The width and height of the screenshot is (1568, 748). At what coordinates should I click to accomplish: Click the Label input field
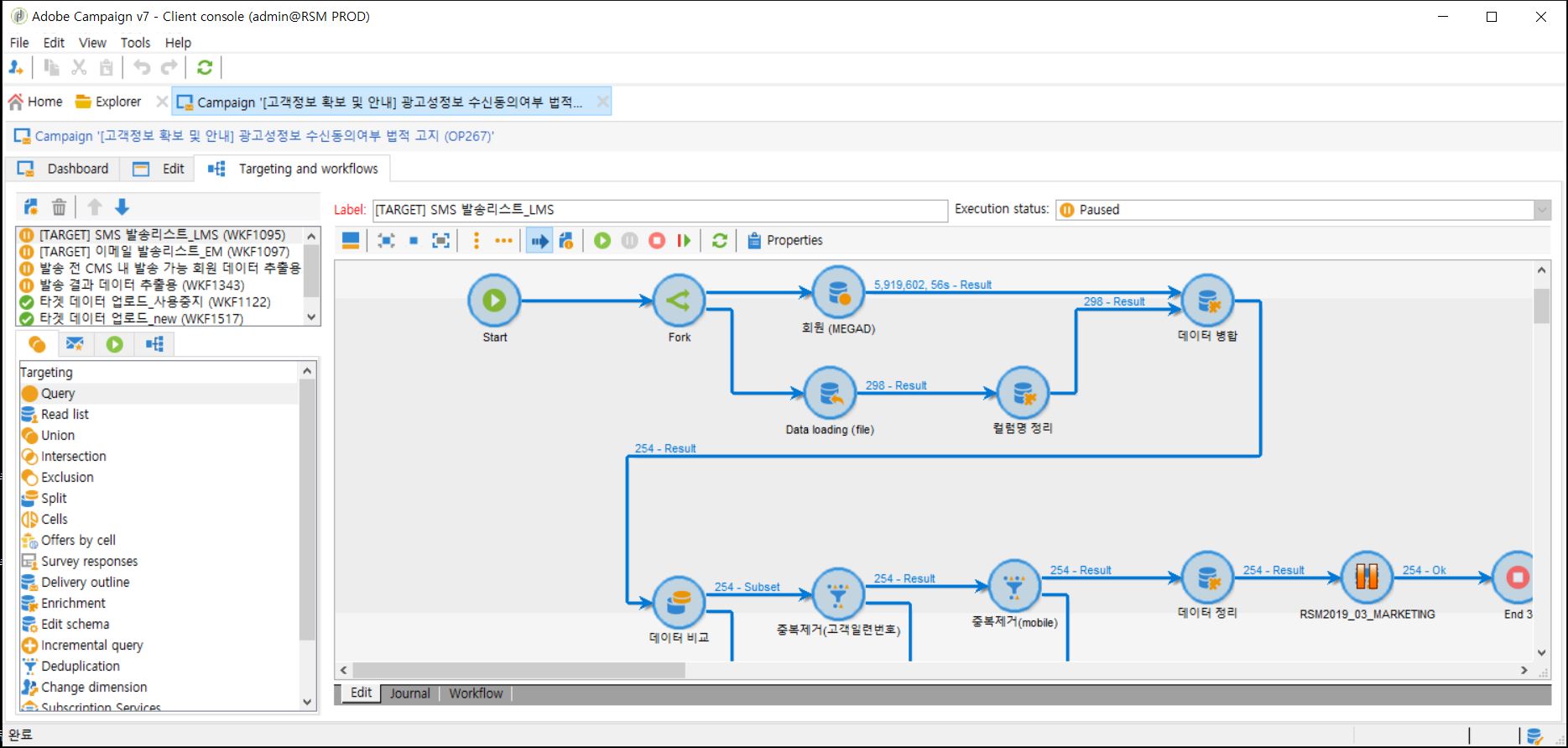[659, 210]
